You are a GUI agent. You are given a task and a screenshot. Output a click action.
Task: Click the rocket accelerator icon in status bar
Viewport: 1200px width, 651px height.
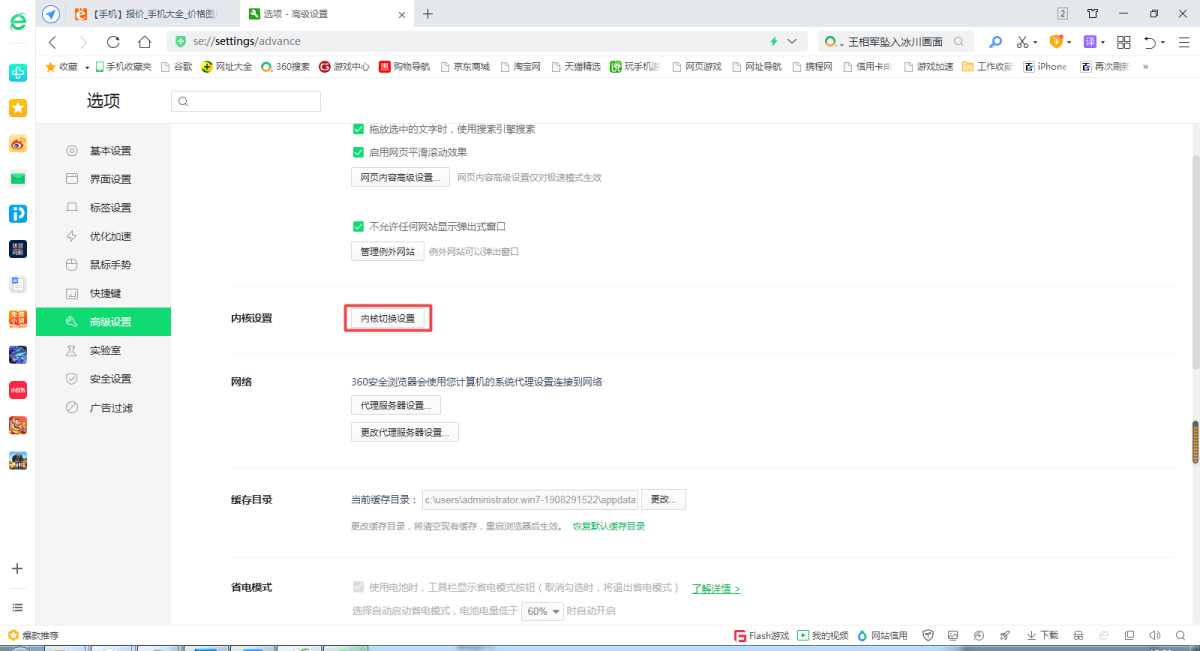click(1004, 635)
